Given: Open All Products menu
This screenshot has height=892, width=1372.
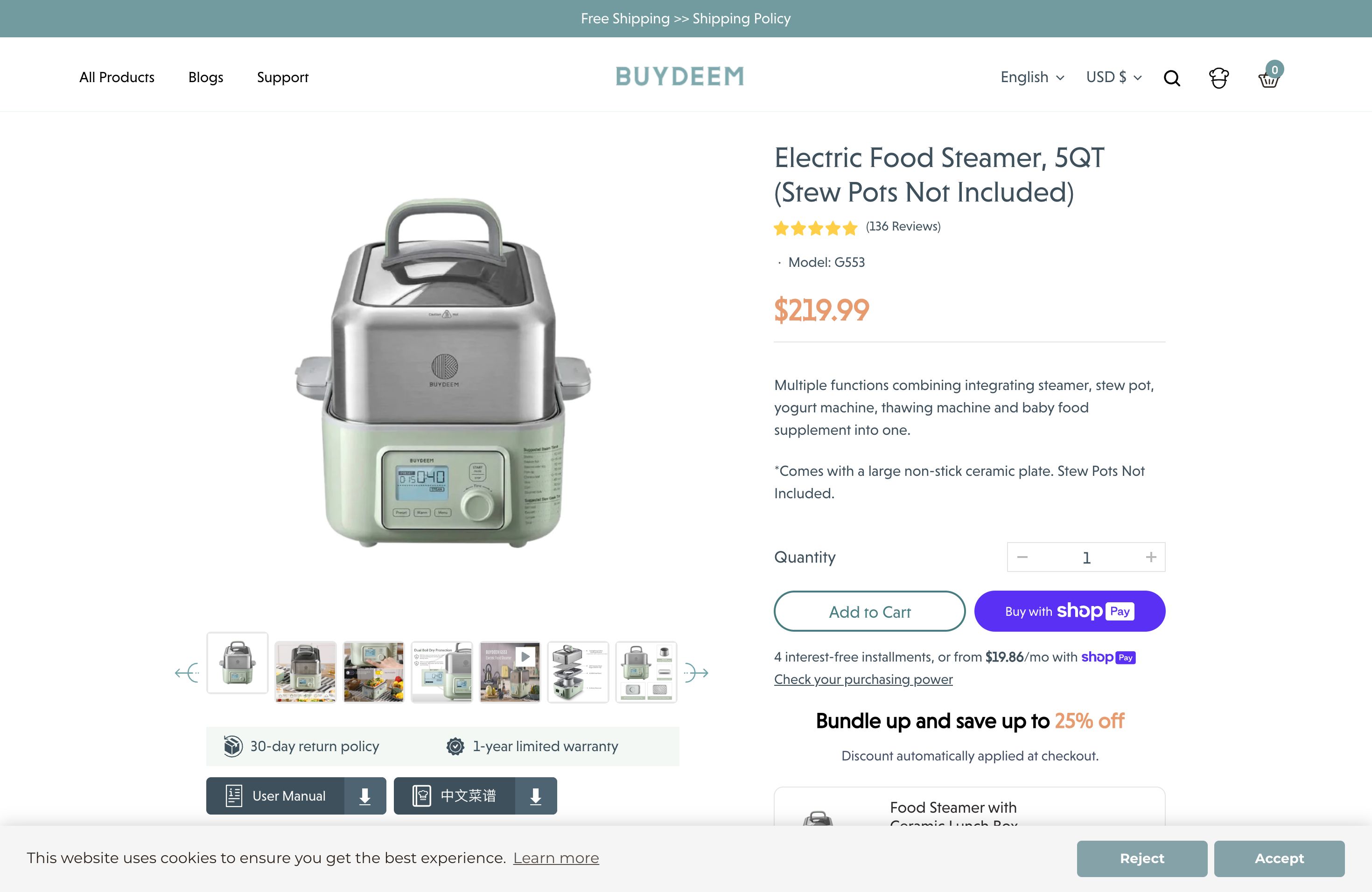Looking at the screenshot, I should click(117, 77).
